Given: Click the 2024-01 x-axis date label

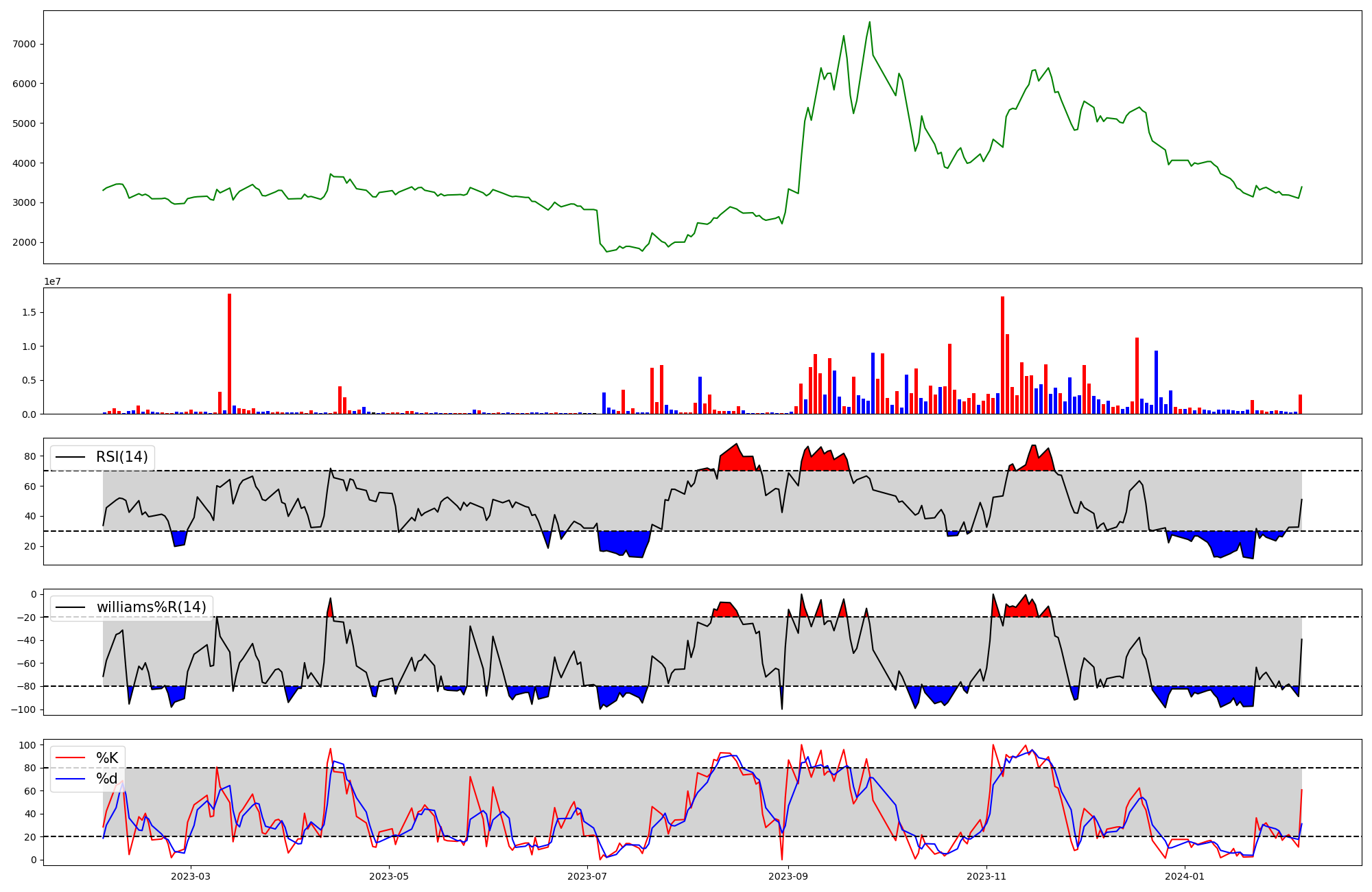Looking at the screenshot, I should click(1185, 876).
